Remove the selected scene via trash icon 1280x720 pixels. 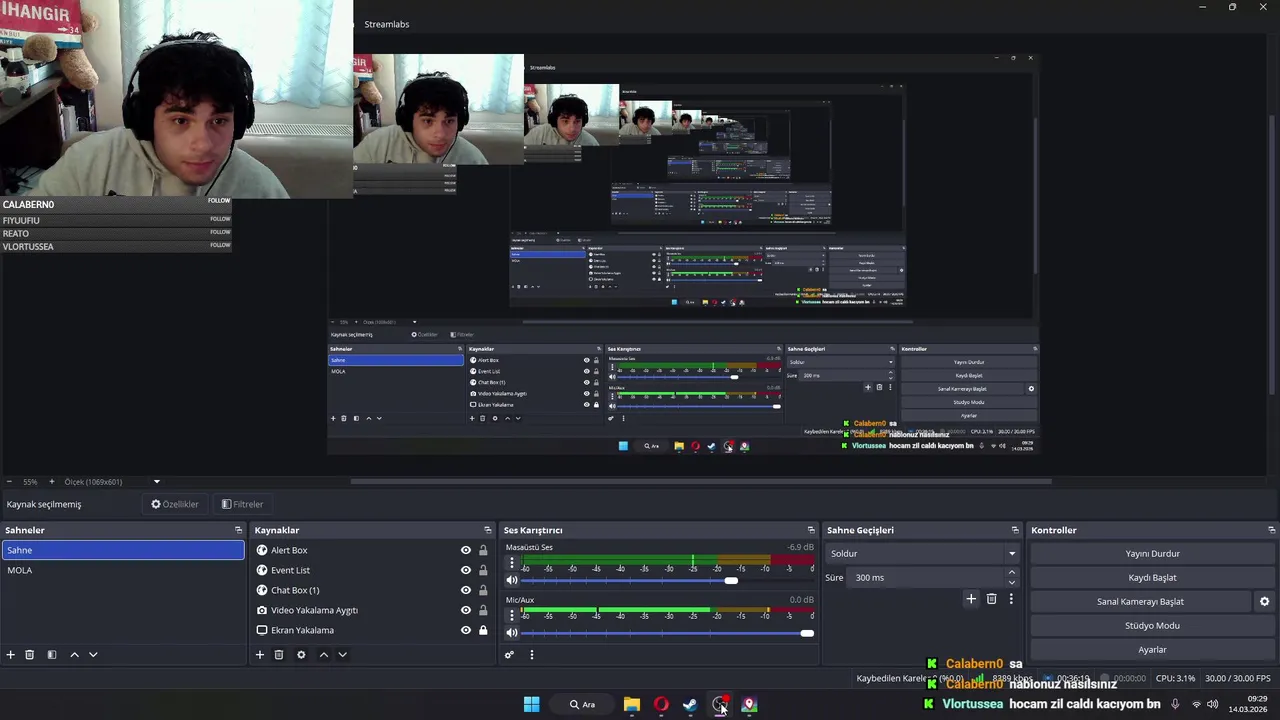[30, 655]
